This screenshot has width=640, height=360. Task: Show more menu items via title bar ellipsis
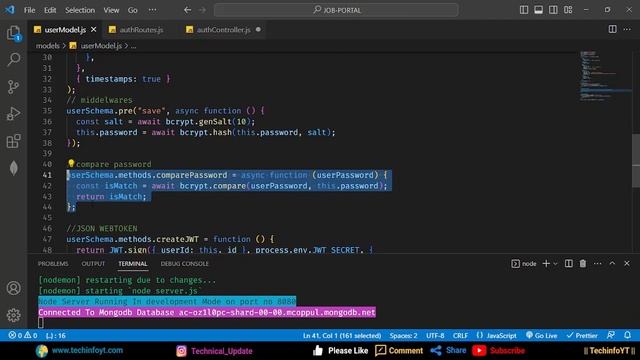pyautogui.click(x=152, y=10)
